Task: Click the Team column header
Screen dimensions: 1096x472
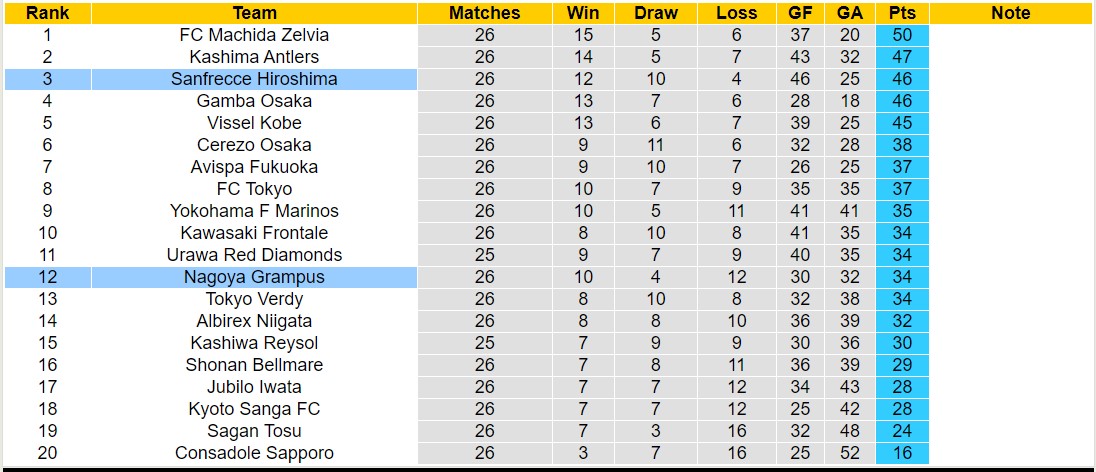Action: click(x=254, y=13)
